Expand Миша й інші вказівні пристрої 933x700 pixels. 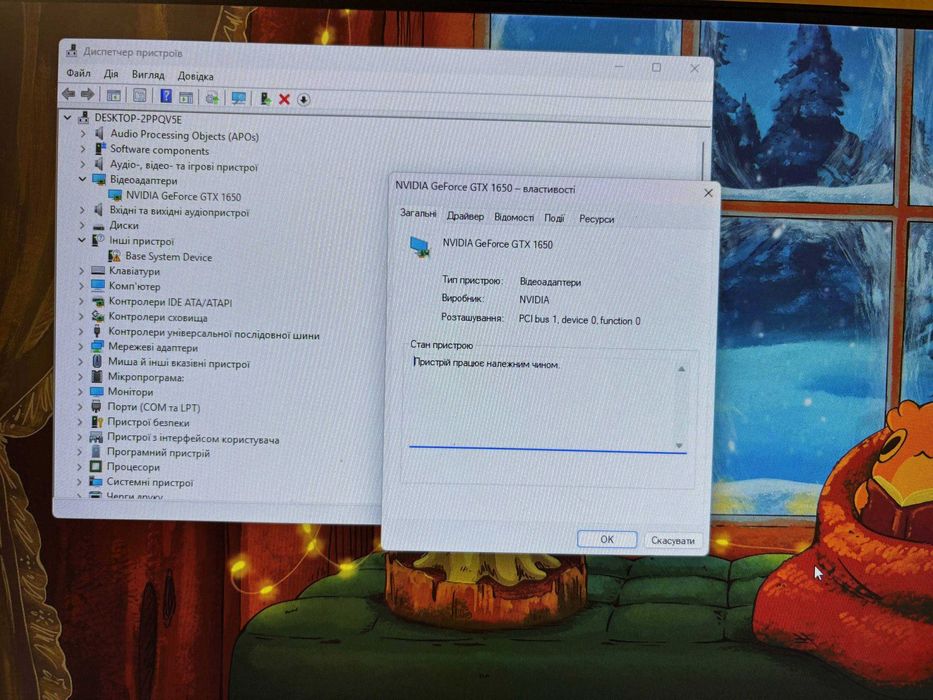point(80,361)
